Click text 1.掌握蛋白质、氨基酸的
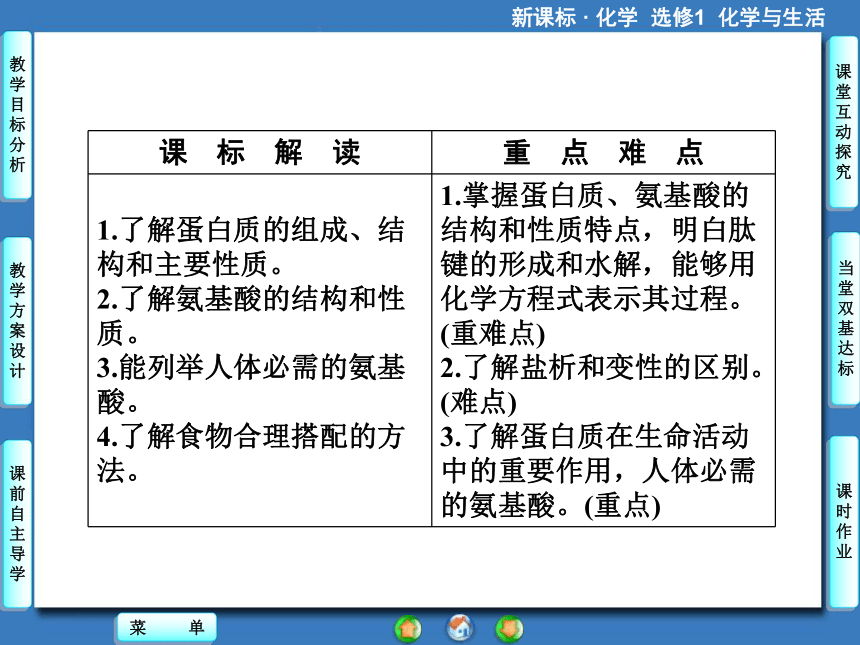This screenshot has height=645, width=860. (595, 195)
